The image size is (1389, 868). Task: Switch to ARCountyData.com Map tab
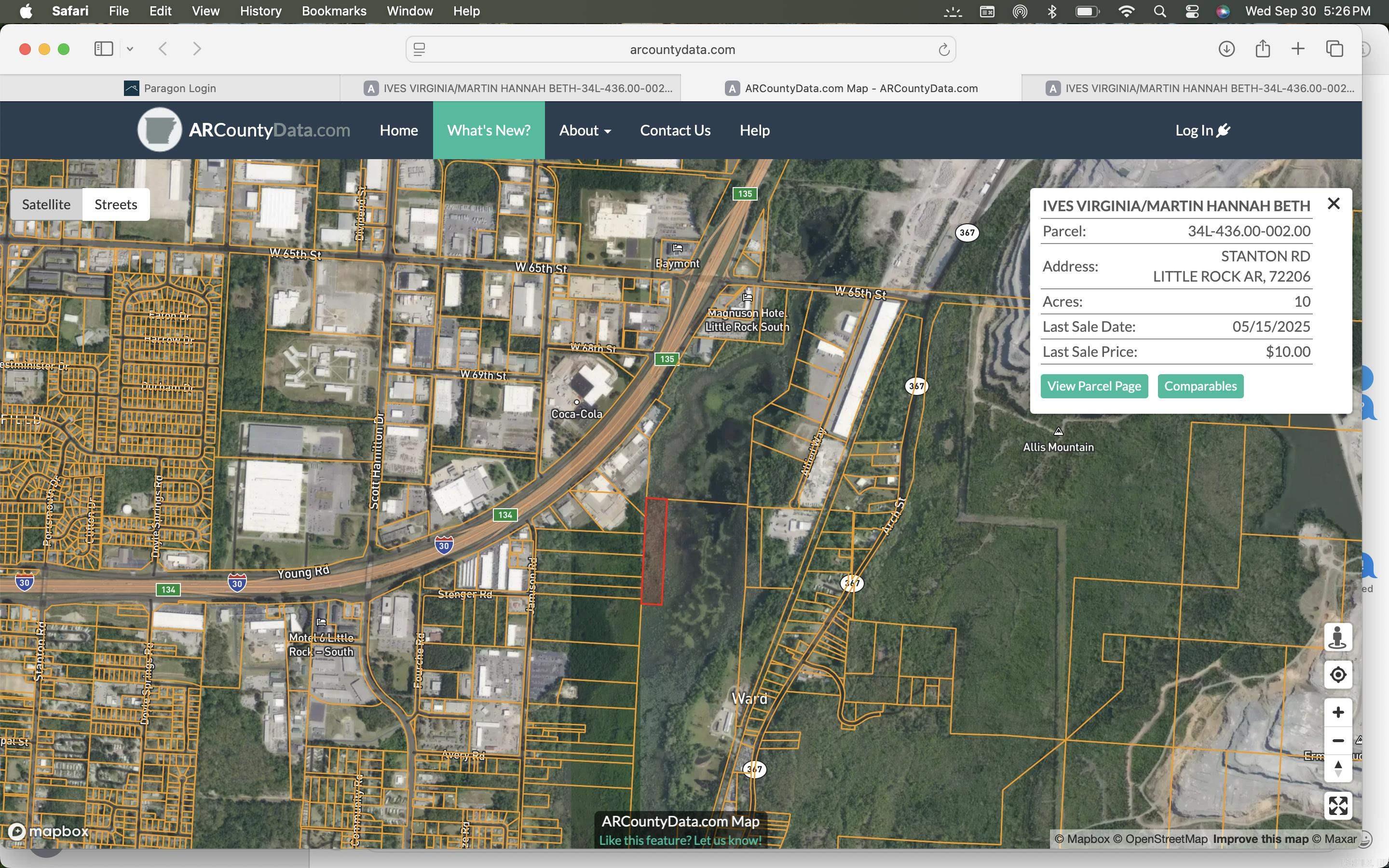click(x=851, y=88)
